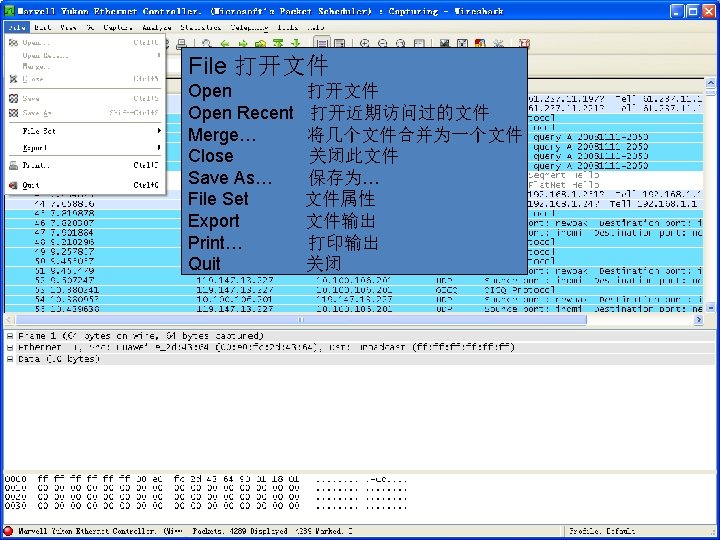
Task: Click the Go to last packet icon
Action: click(x=296, y=44)
